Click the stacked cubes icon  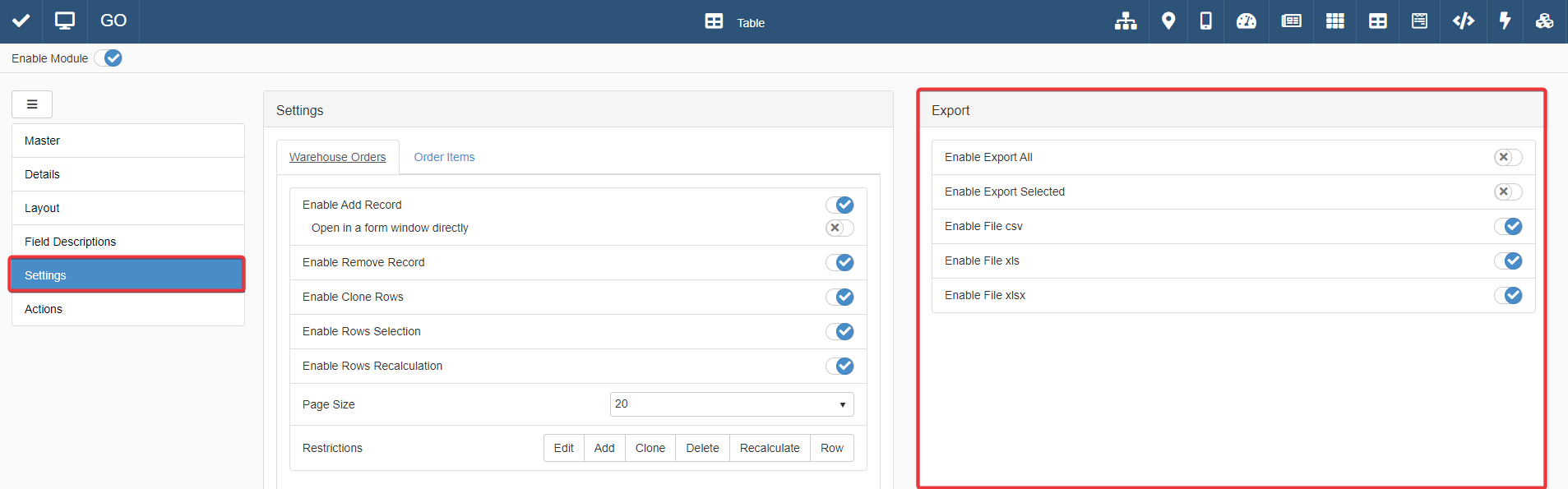click(1544, 21)
